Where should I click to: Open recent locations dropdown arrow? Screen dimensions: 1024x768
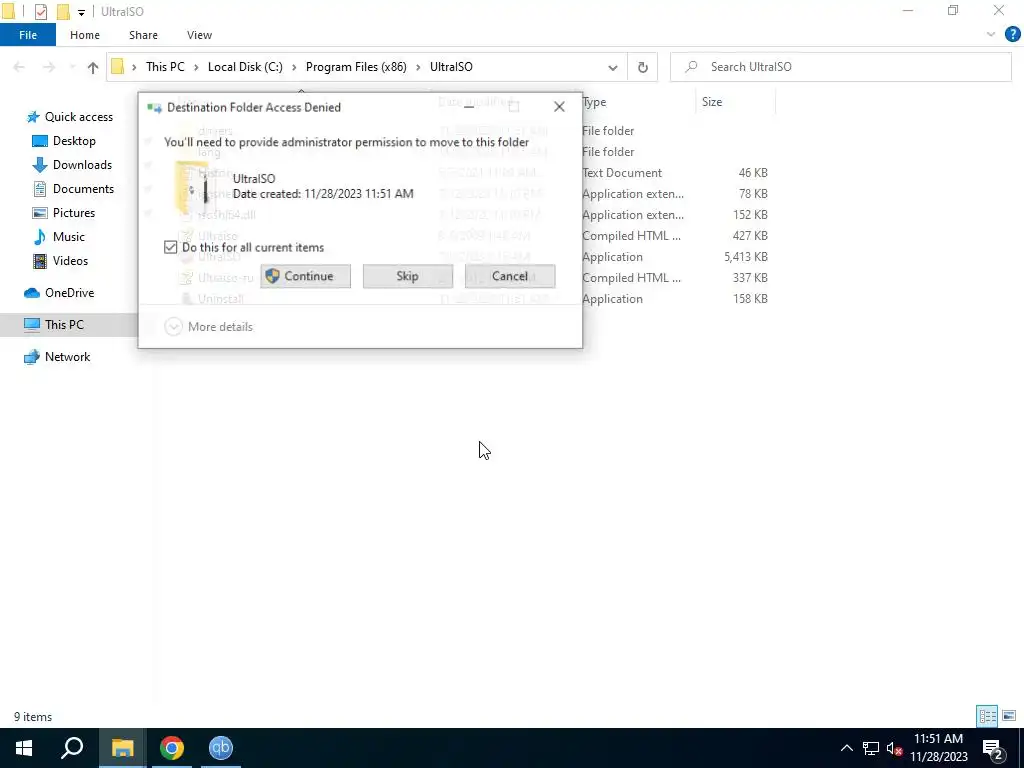tap(72, 67)
